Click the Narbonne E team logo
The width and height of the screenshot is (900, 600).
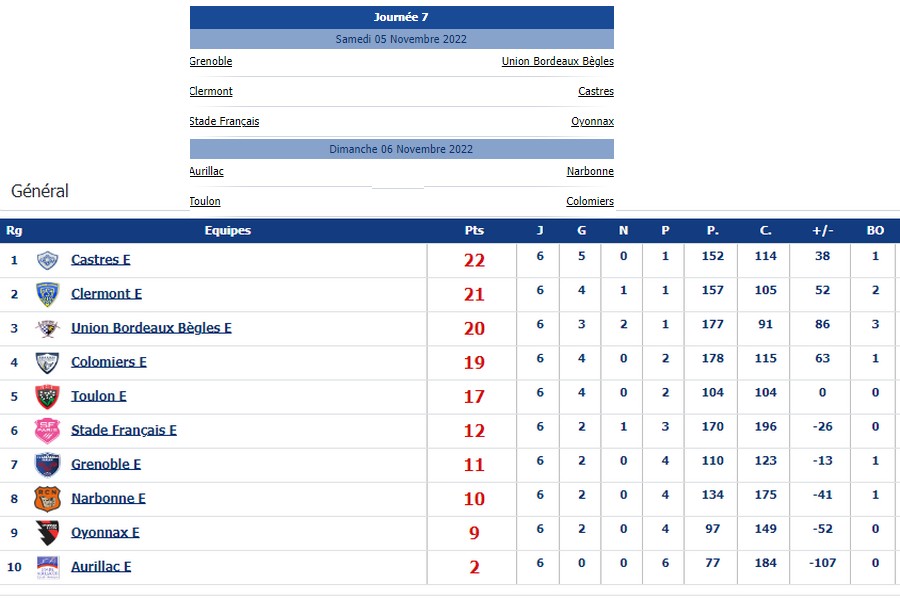(x=47, y=498)
